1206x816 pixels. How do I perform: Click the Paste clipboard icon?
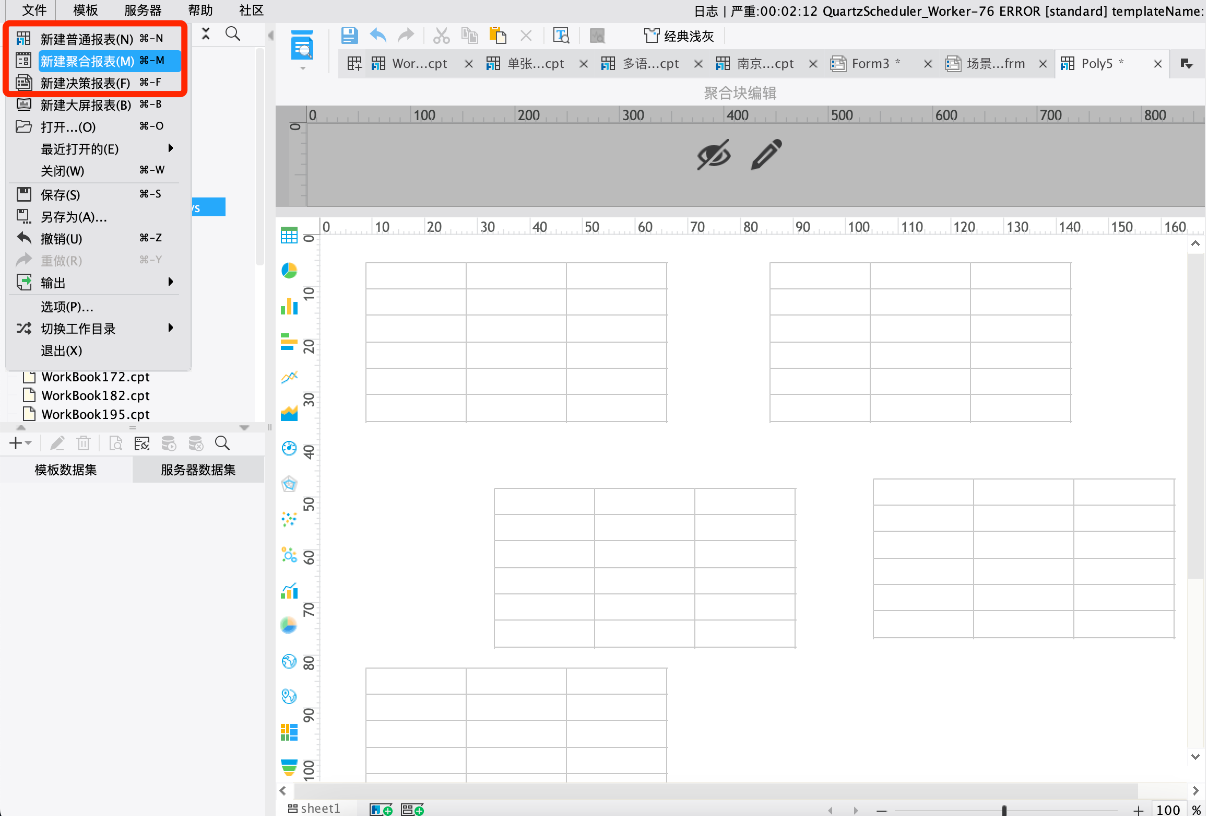coord(497,36)
